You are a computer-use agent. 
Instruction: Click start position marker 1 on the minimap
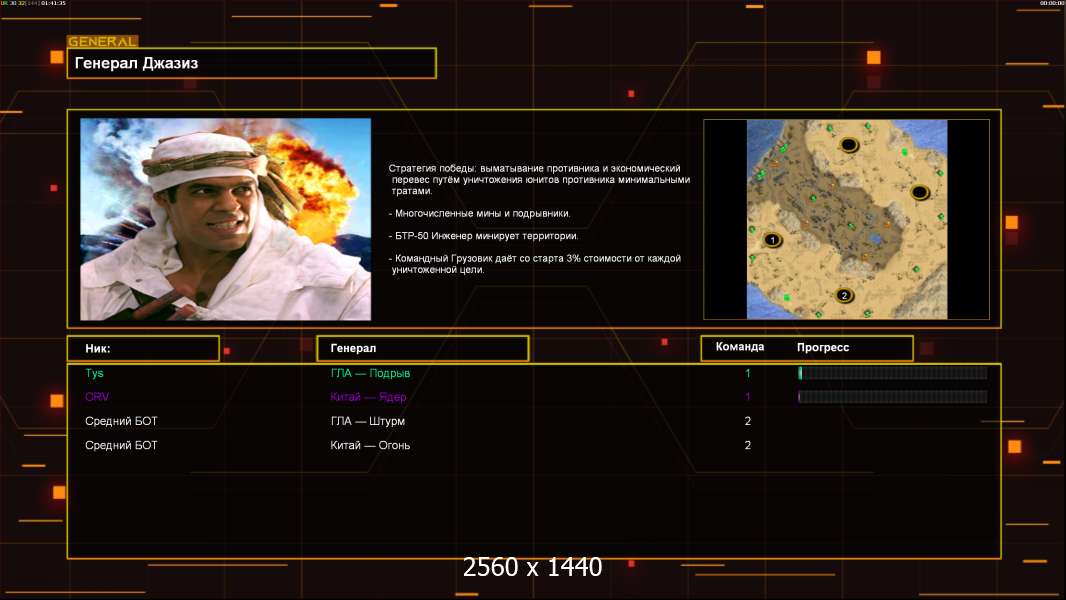pyautogui.click(x=771, y=240)
